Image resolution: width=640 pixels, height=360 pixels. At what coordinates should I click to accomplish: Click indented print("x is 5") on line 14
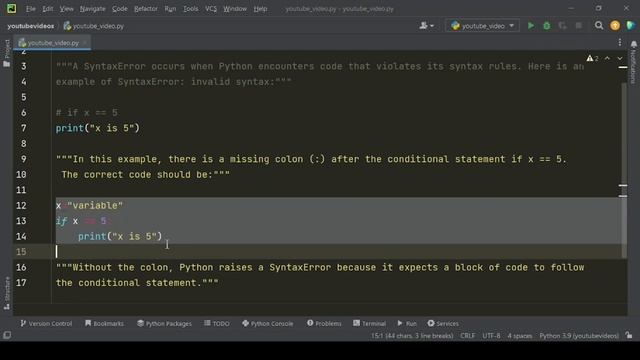[x=120, y=236]
